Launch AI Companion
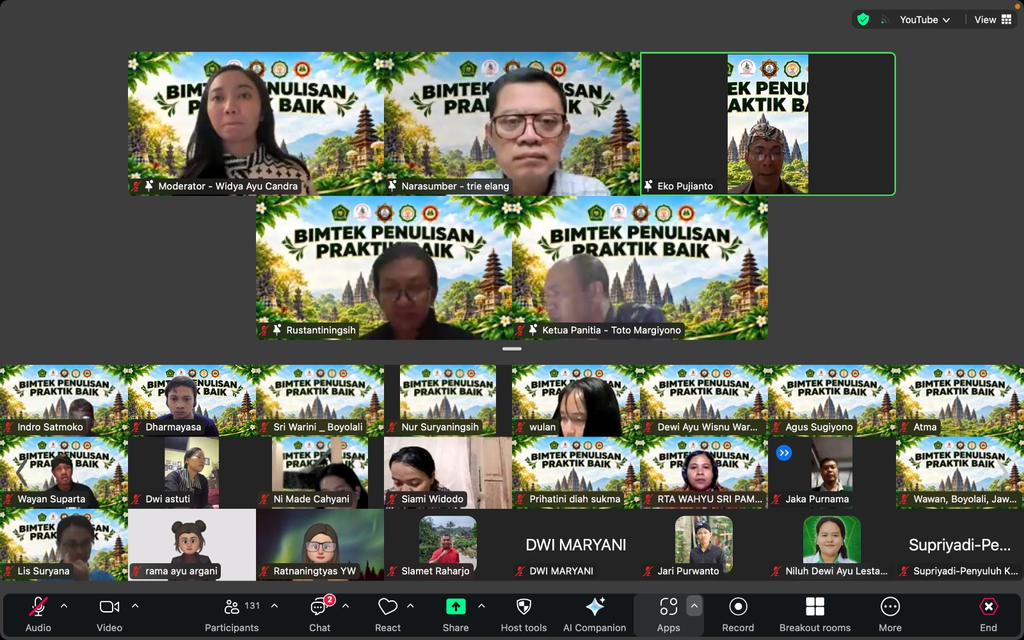 pyautogui.click(x=594, y=615)
